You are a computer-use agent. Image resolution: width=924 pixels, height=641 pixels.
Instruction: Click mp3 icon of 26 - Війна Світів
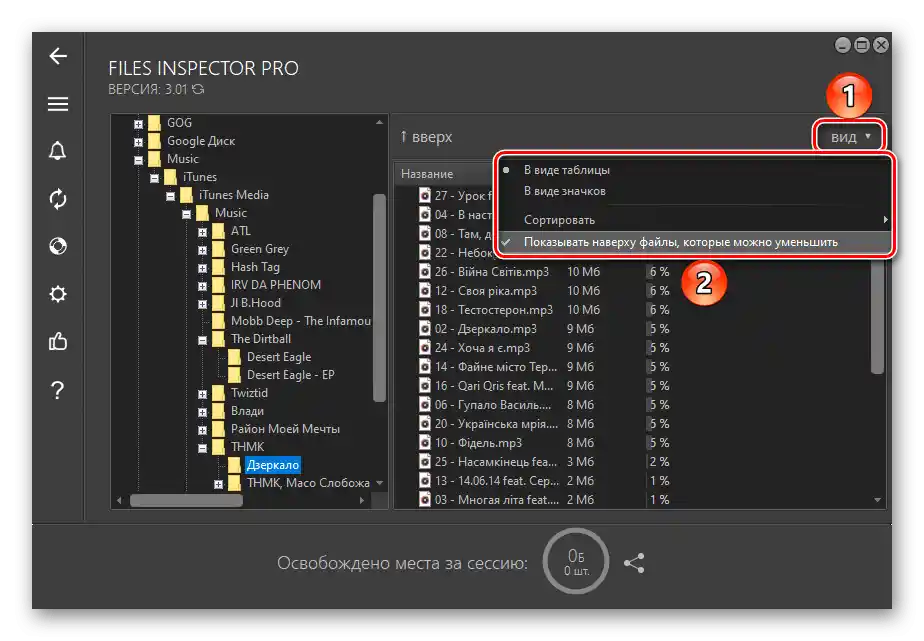point(425,272)
